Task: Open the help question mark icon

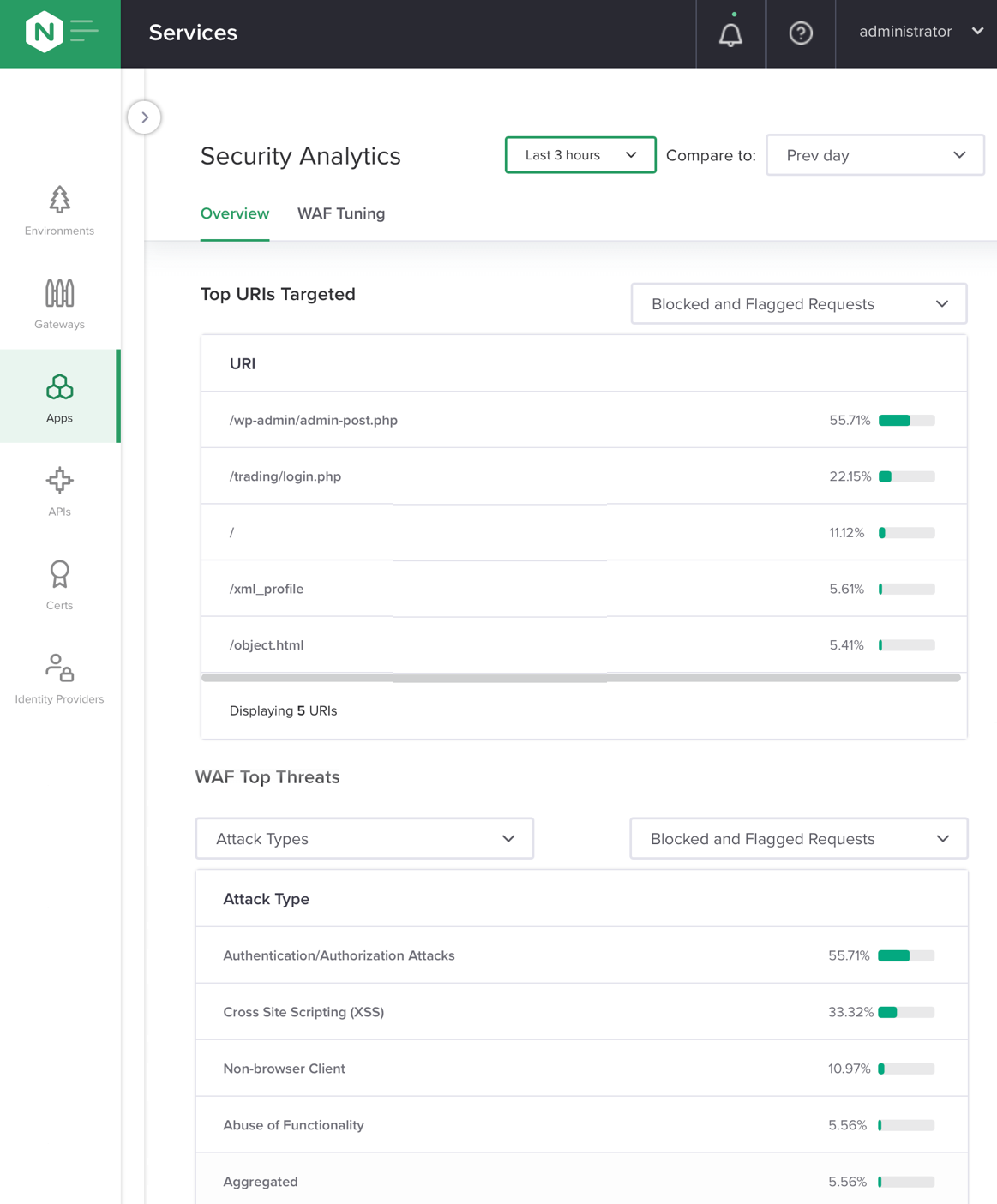Action: pos(801,33)
